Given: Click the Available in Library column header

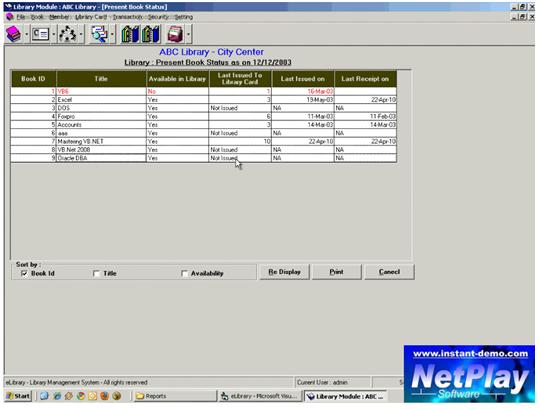Looking at the screenshot, I should coord(177,79).
